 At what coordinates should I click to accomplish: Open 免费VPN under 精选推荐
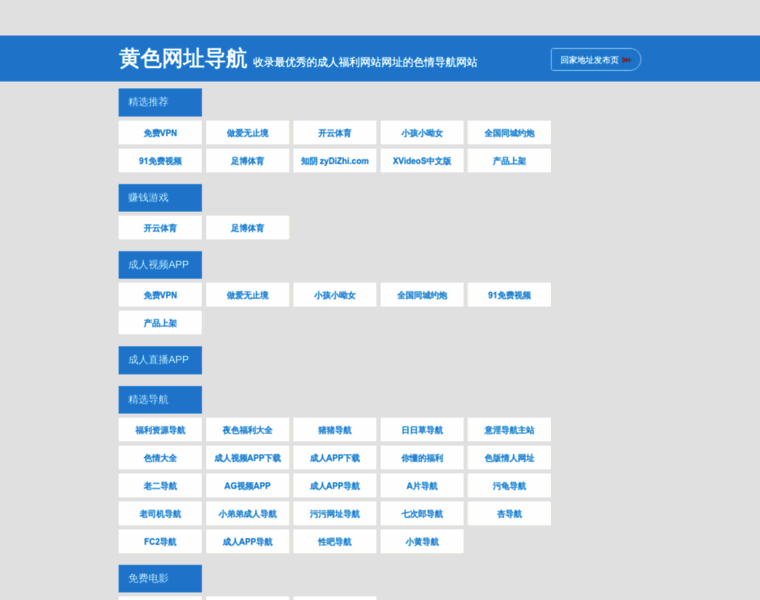[x=160, y=133]
